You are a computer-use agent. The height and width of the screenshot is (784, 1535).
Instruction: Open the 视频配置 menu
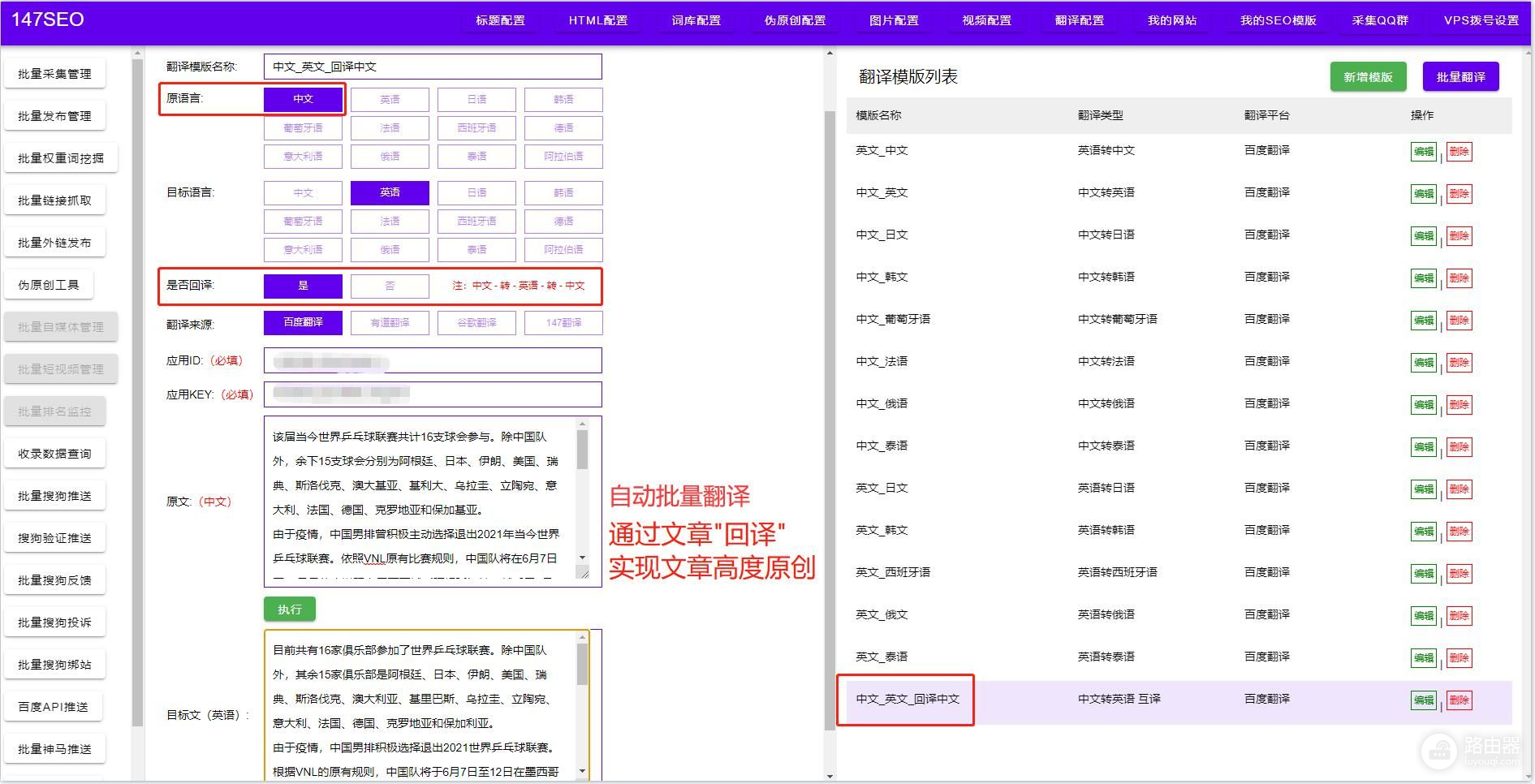click(987, 20)
